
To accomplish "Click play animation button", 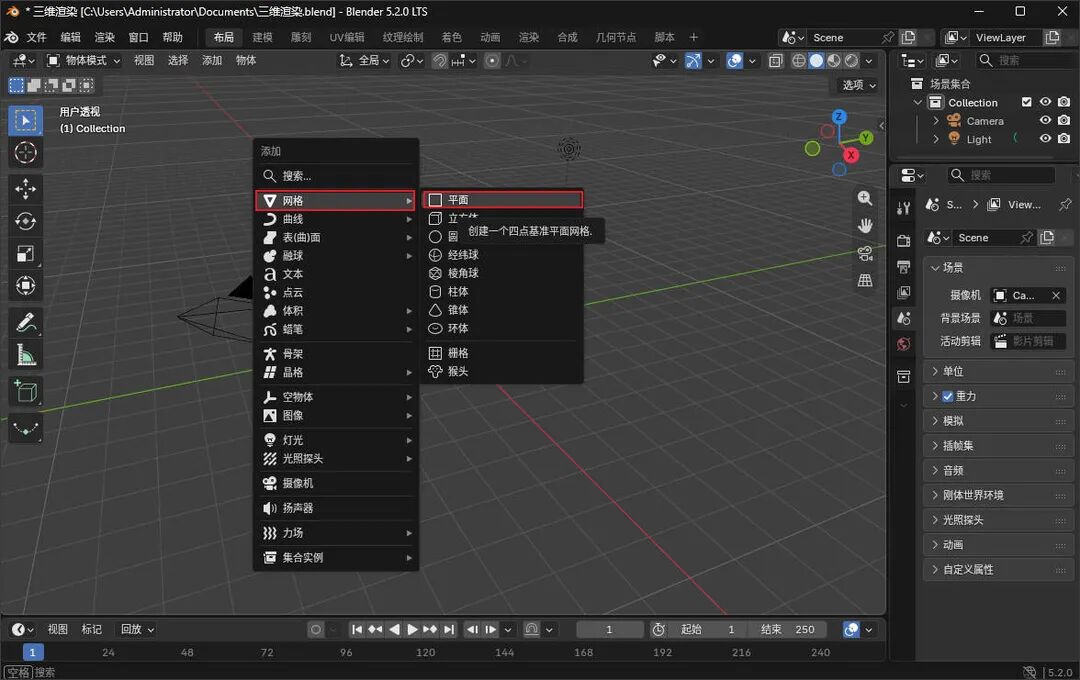I will [412, 629].
